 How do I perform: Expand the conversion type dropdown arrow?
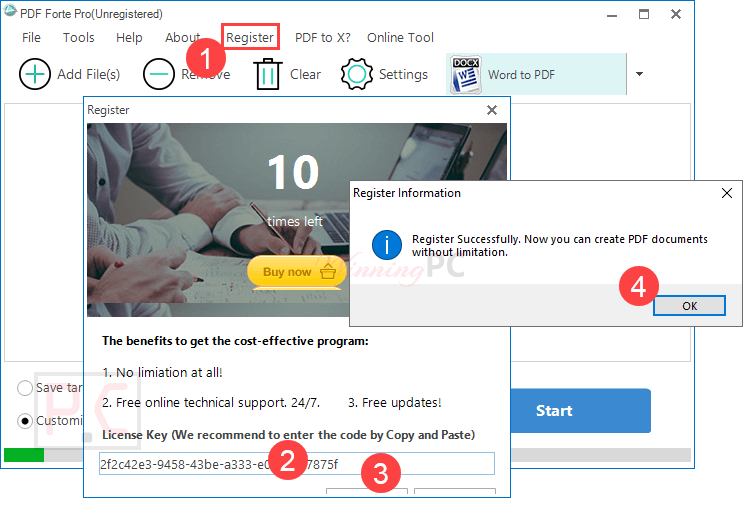[640, 74]
